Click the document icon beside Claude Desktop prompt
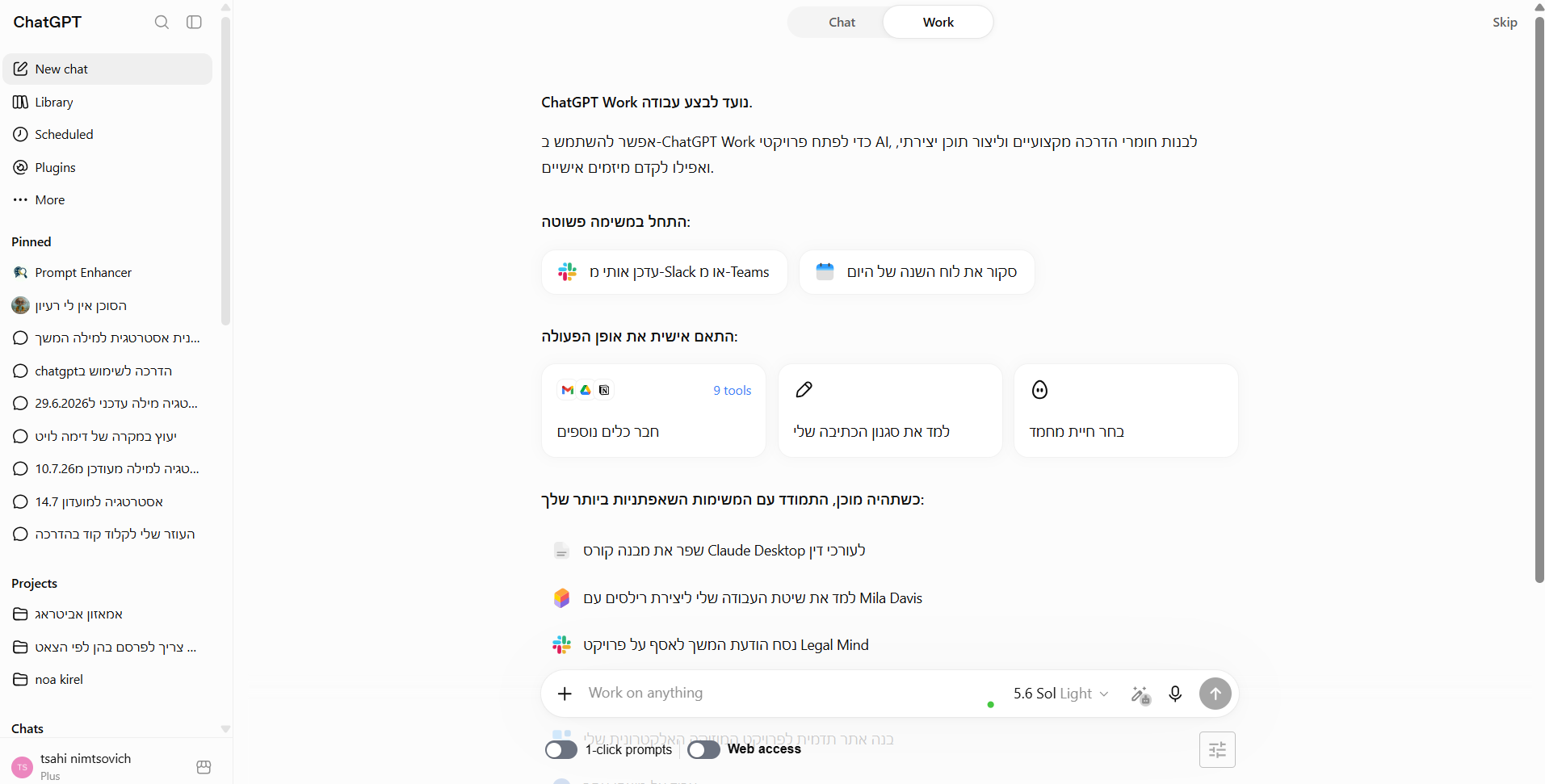The height and width of the screenshot is (784, 1545). (x=561, y=551)
